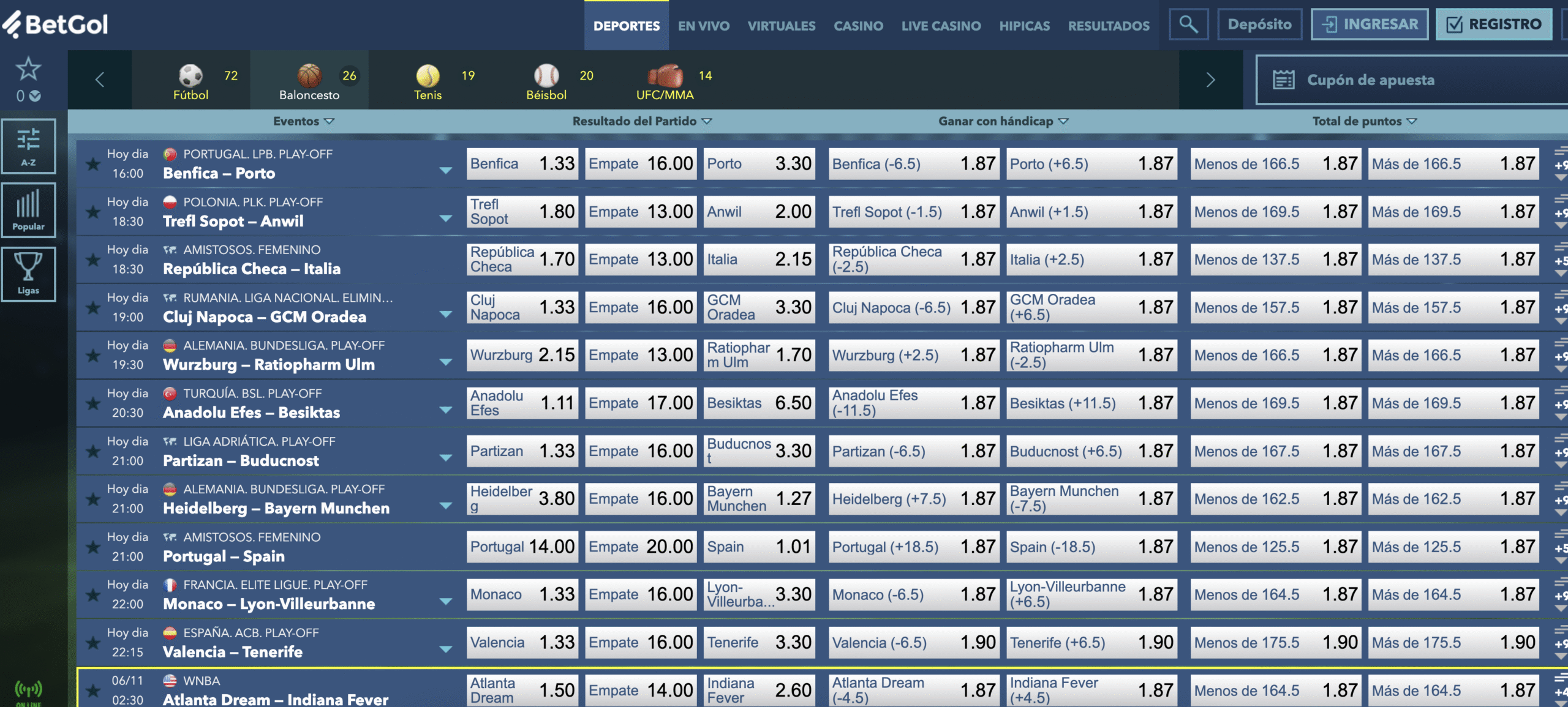Favorite the Atlanta Dream – Indiana Fever star

[x=93, y=690]
